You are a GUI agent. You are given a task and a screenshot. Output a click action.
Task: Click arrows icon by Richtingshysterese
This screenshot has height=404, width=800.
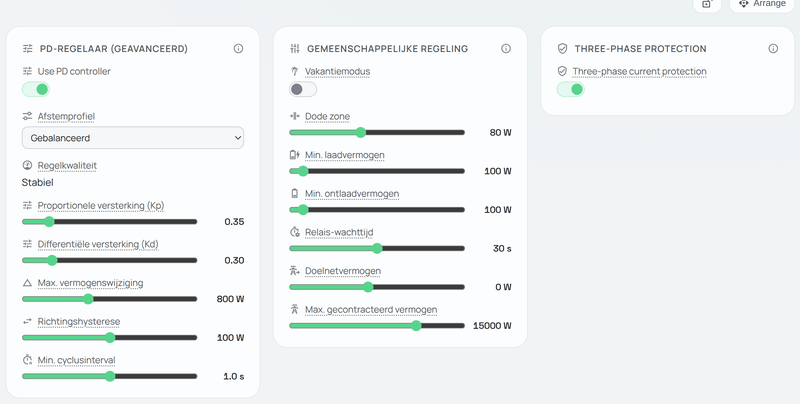pyautogui.click(x=27, y=321)
